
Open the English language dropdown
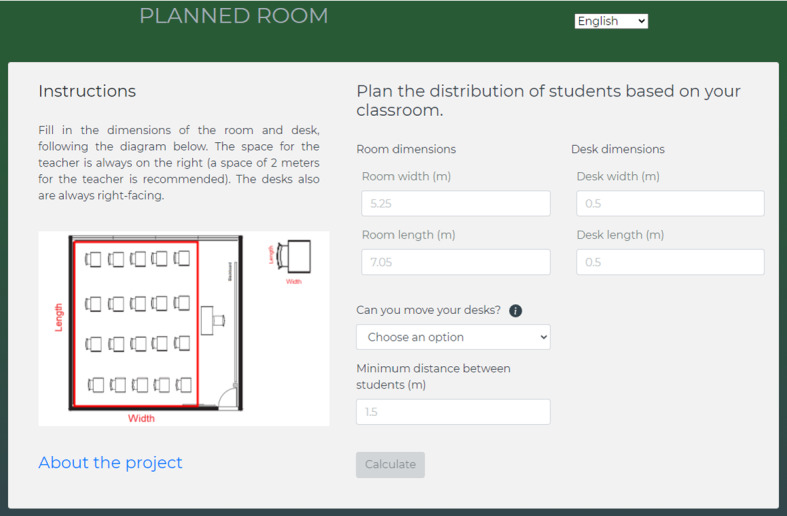pos(611,21)
